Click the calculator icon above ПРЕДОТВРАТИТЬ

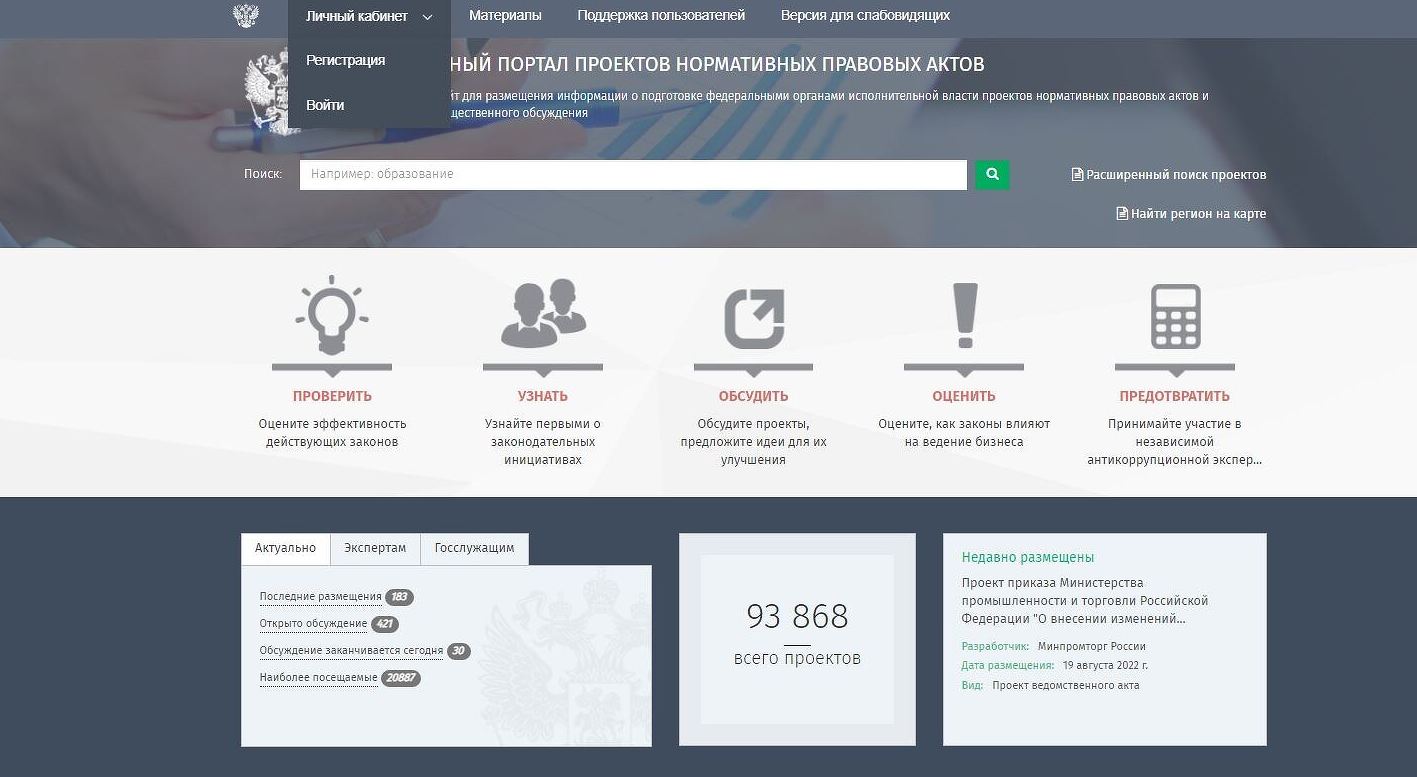[1175, 316]
